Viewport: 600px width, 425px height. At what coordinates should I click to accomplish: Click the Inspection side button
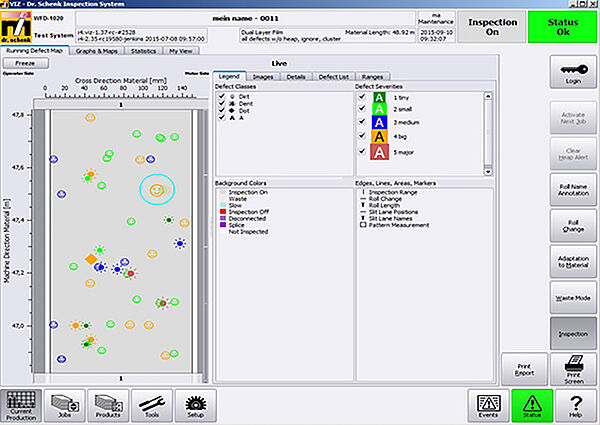573,334
